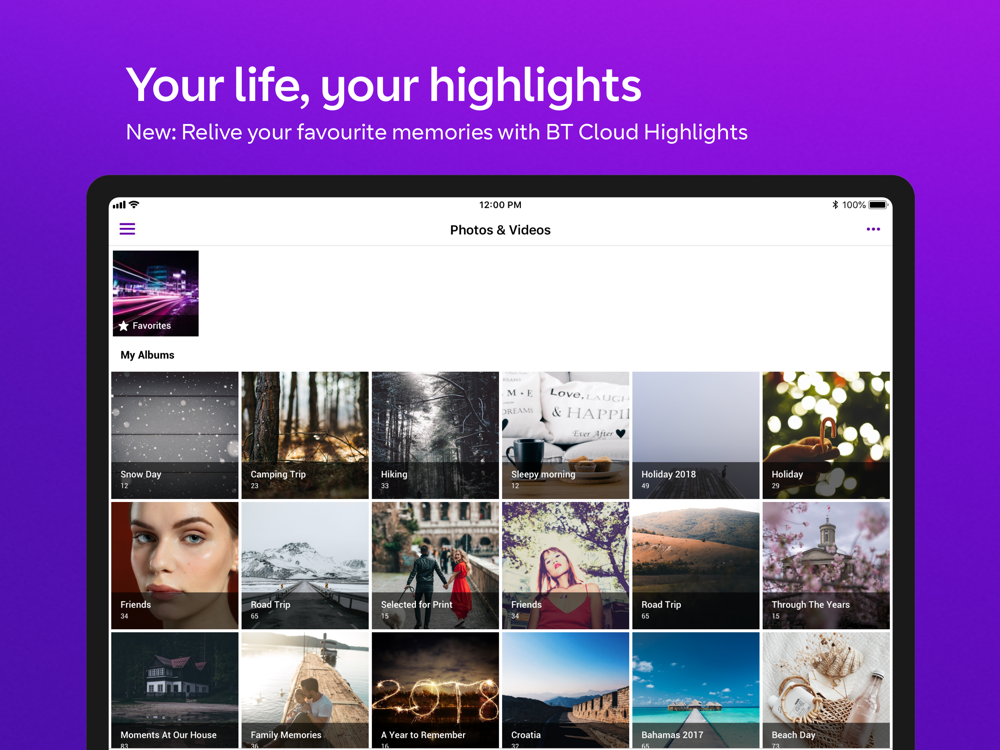Select the Photos & Videos title

click(500, 230)
